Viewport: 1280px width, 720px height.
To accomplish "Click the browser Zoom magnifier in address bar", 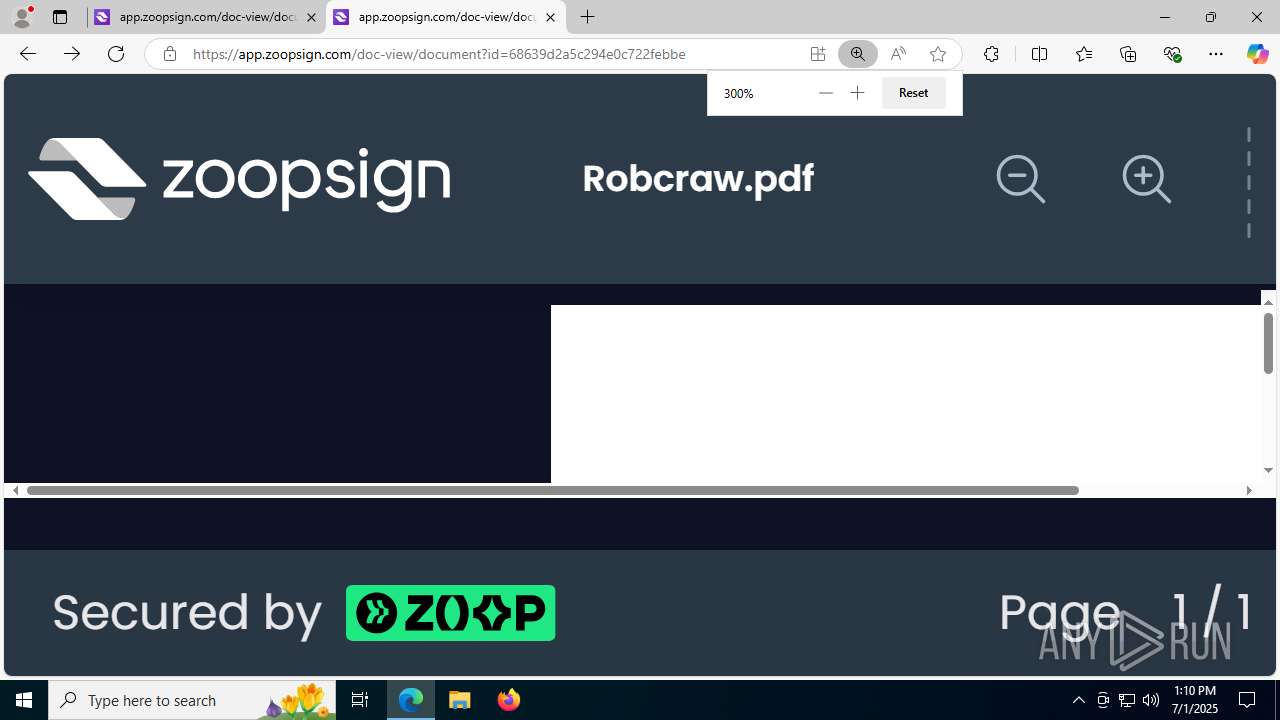I will [x=857, y=54].
